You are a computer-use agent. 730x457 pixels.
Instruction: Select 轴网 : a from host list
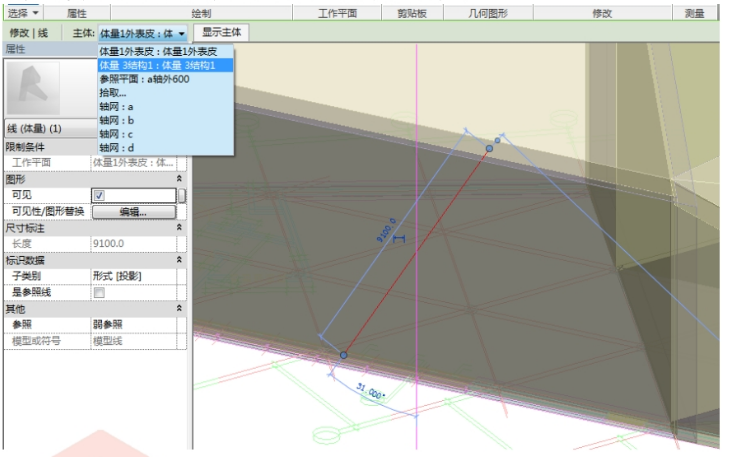click(165, 107)
